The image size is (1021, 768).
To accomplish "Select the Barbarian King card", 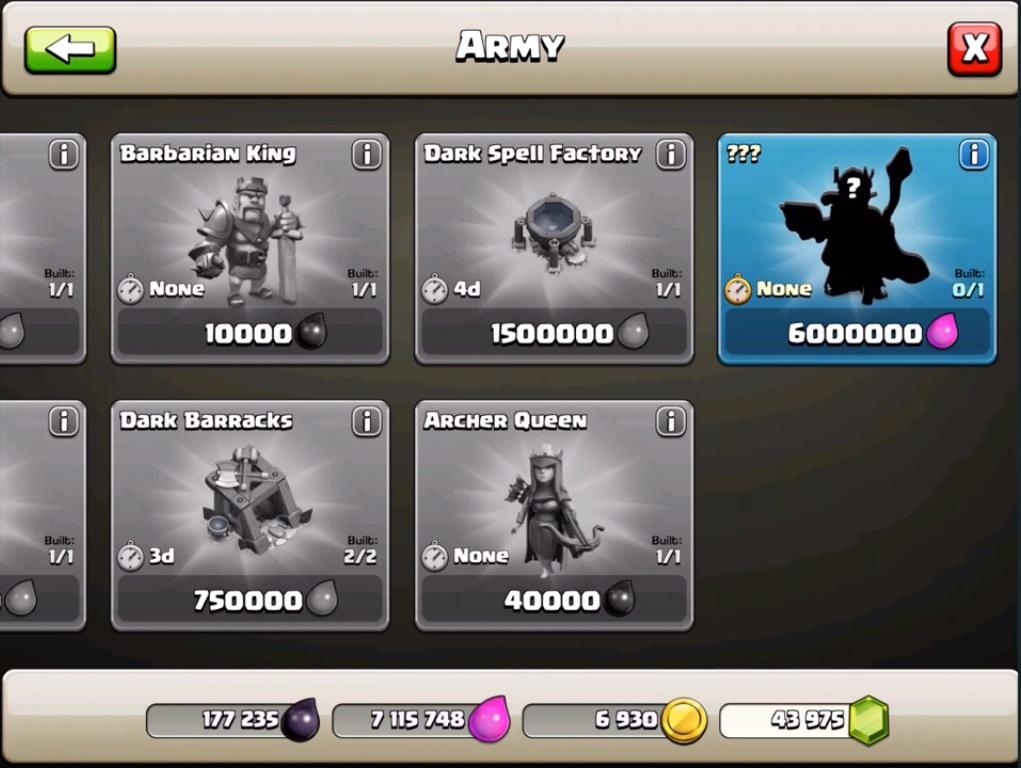I will coord(250,249).
